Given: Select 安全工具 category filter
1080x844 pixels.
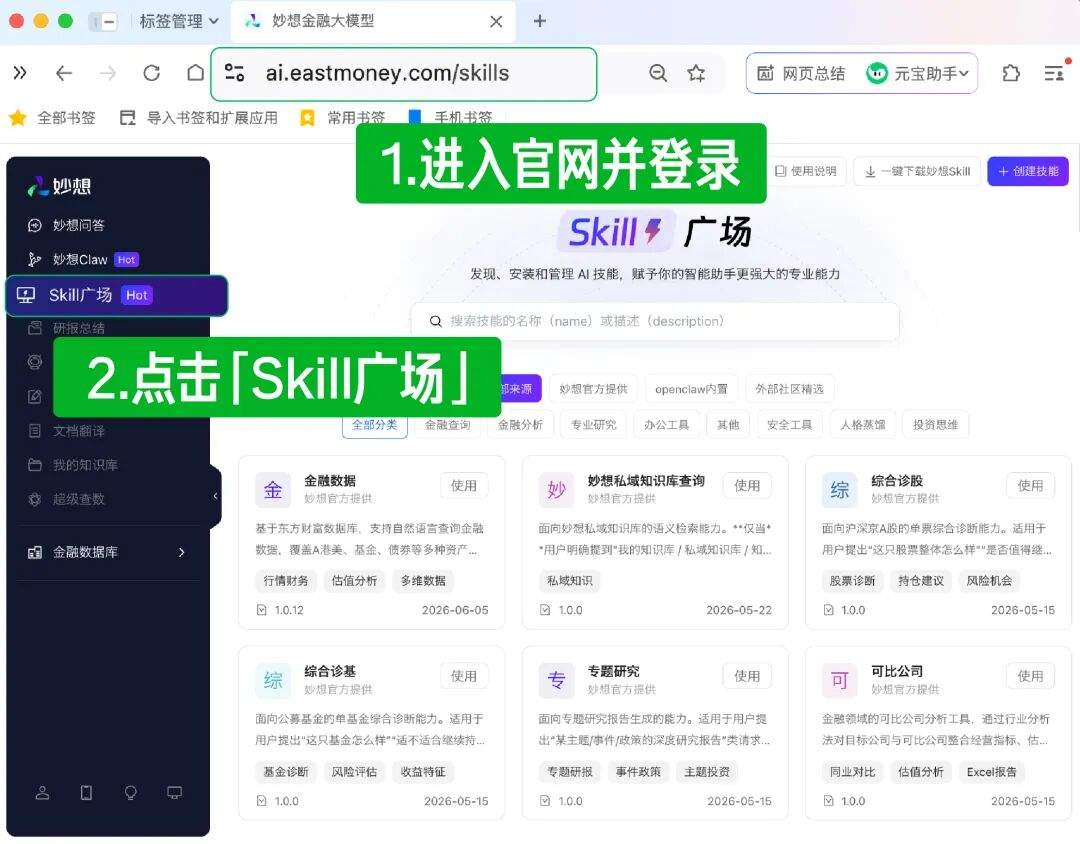Looking at the screenshot, I should coord(789,424).
